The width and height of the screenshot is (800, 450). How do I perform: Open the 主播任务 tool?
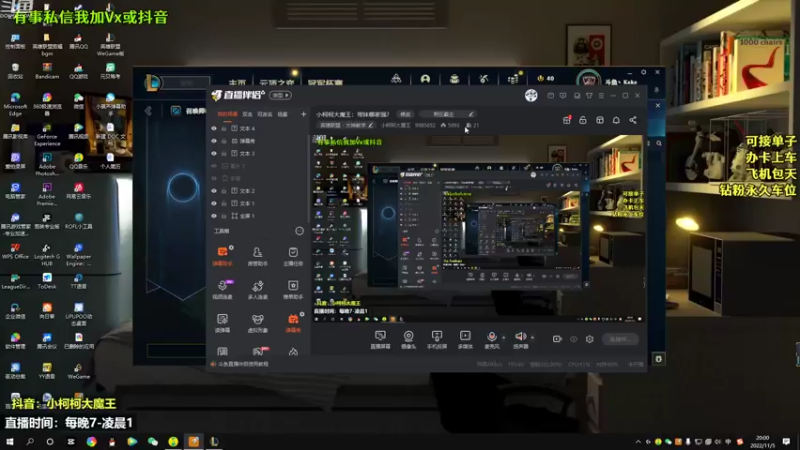pyautogui.click(x=293, y=256)
